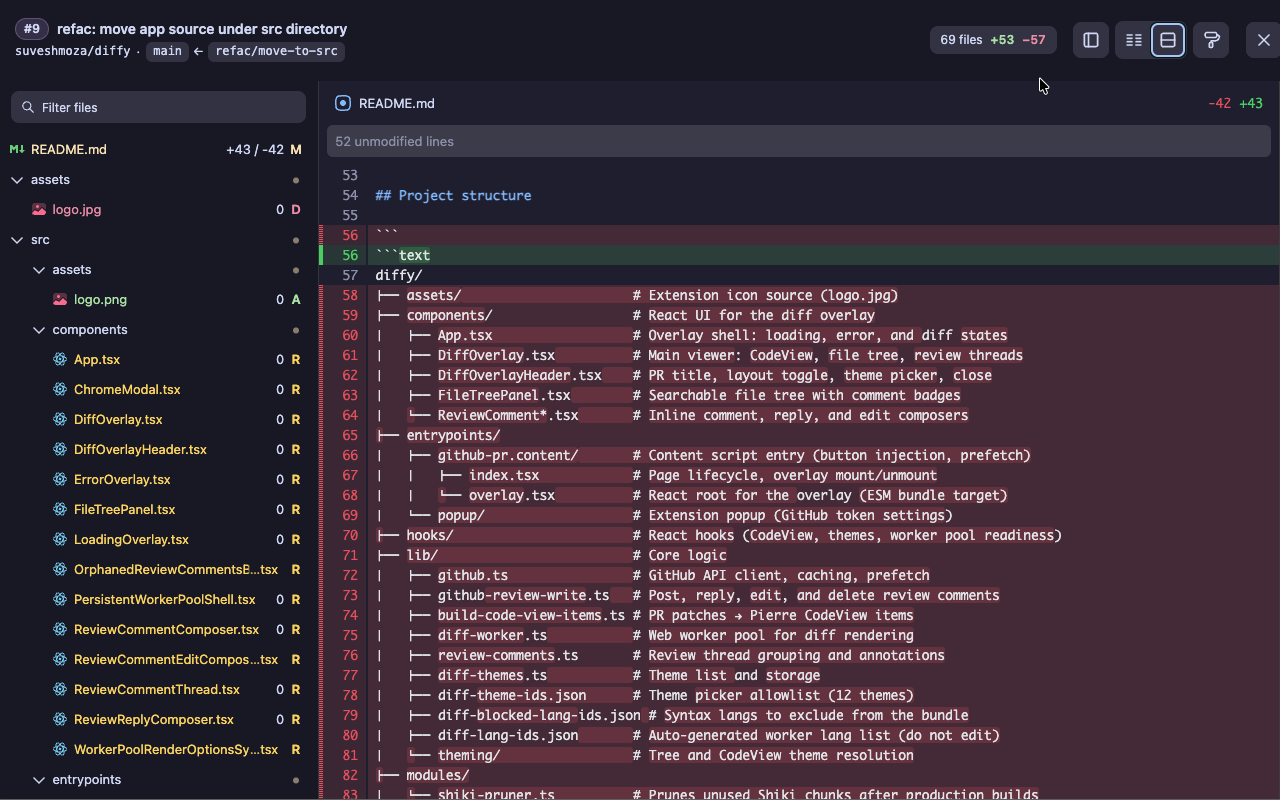Viewport: 1280px width, 800px height.
Task: Select the unified diff layout button
Action: coord(1168,40)
